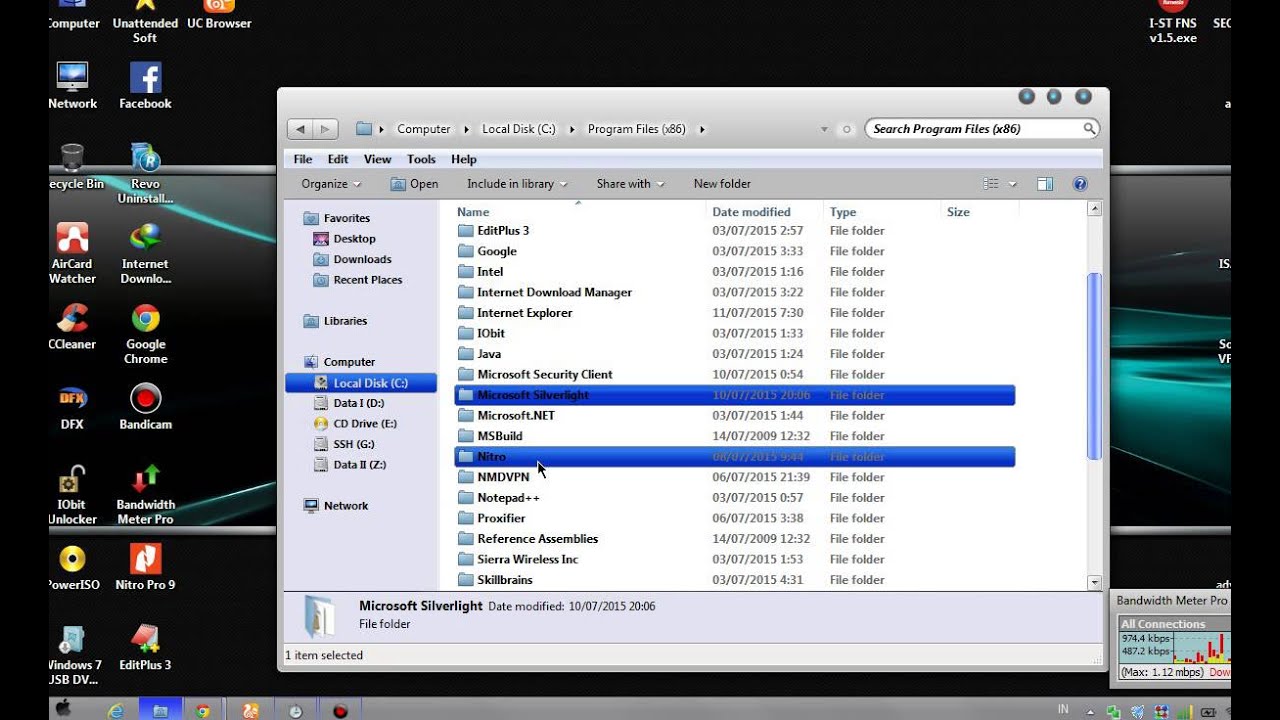Open Help menu

coord(464,159)
